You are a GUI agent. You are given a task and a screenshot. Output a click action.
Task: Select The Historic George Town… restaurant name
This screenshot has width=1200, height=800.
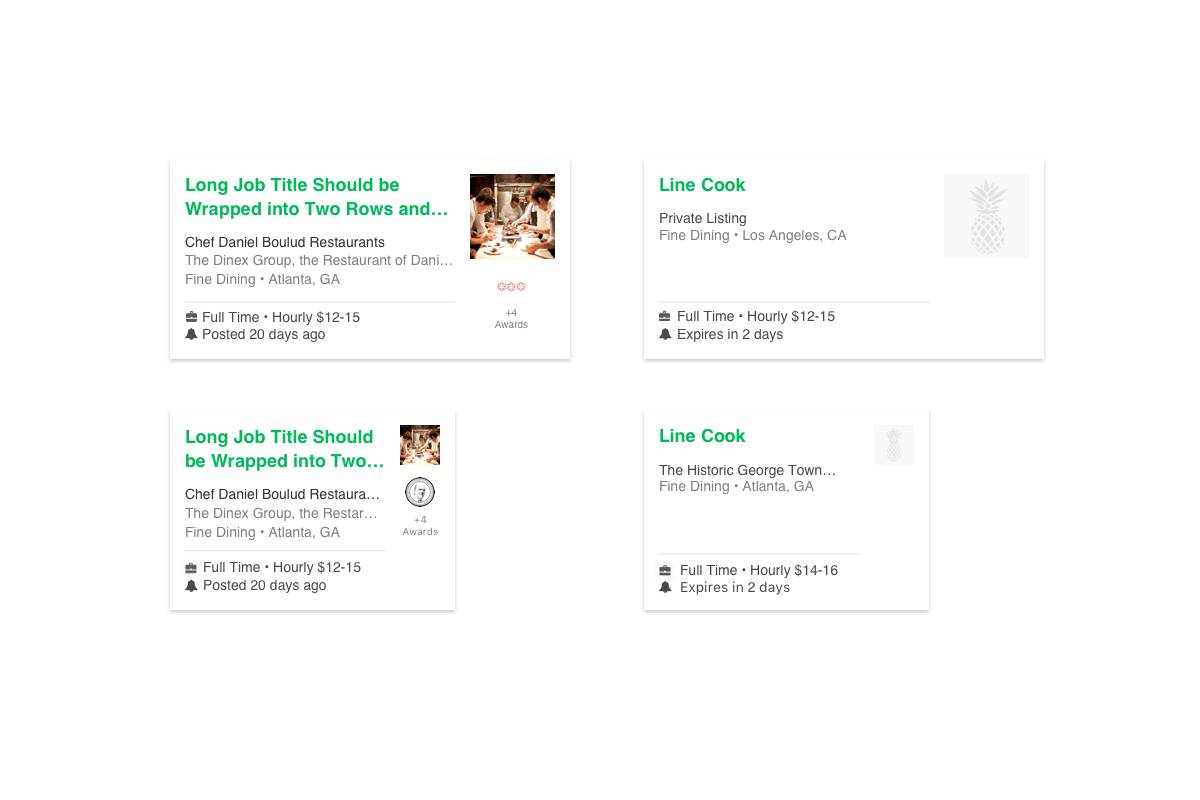pyautogui.click(x=747, y=470)
